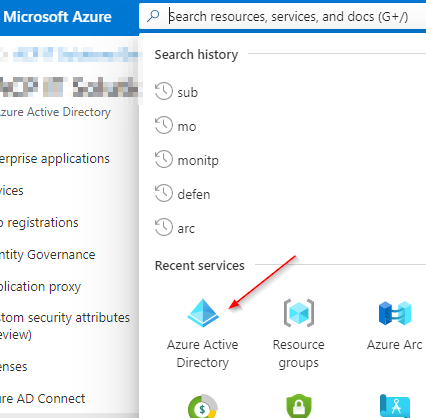
Task: Open Enterprise applications in sidebar
Action: tap(55, 159)
